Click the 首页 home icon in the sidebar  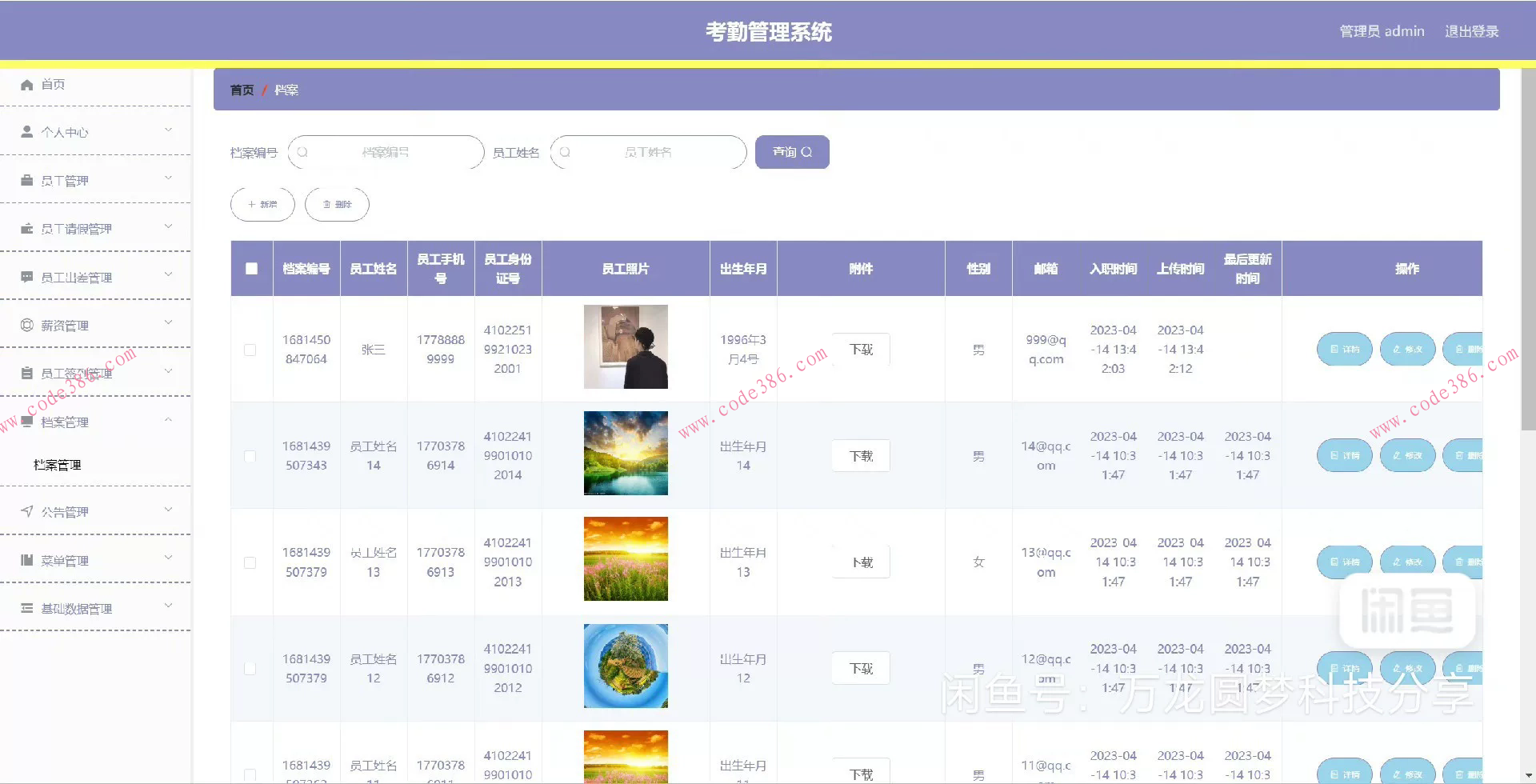click(x=26, y=84)
